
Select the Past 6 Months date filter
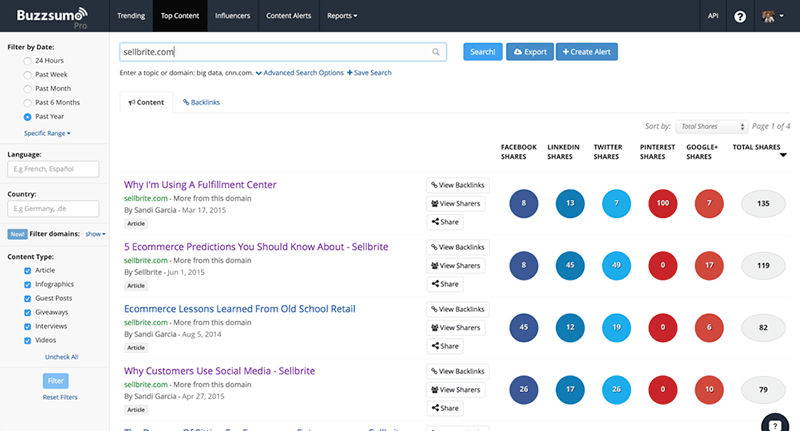coord(28,103)
